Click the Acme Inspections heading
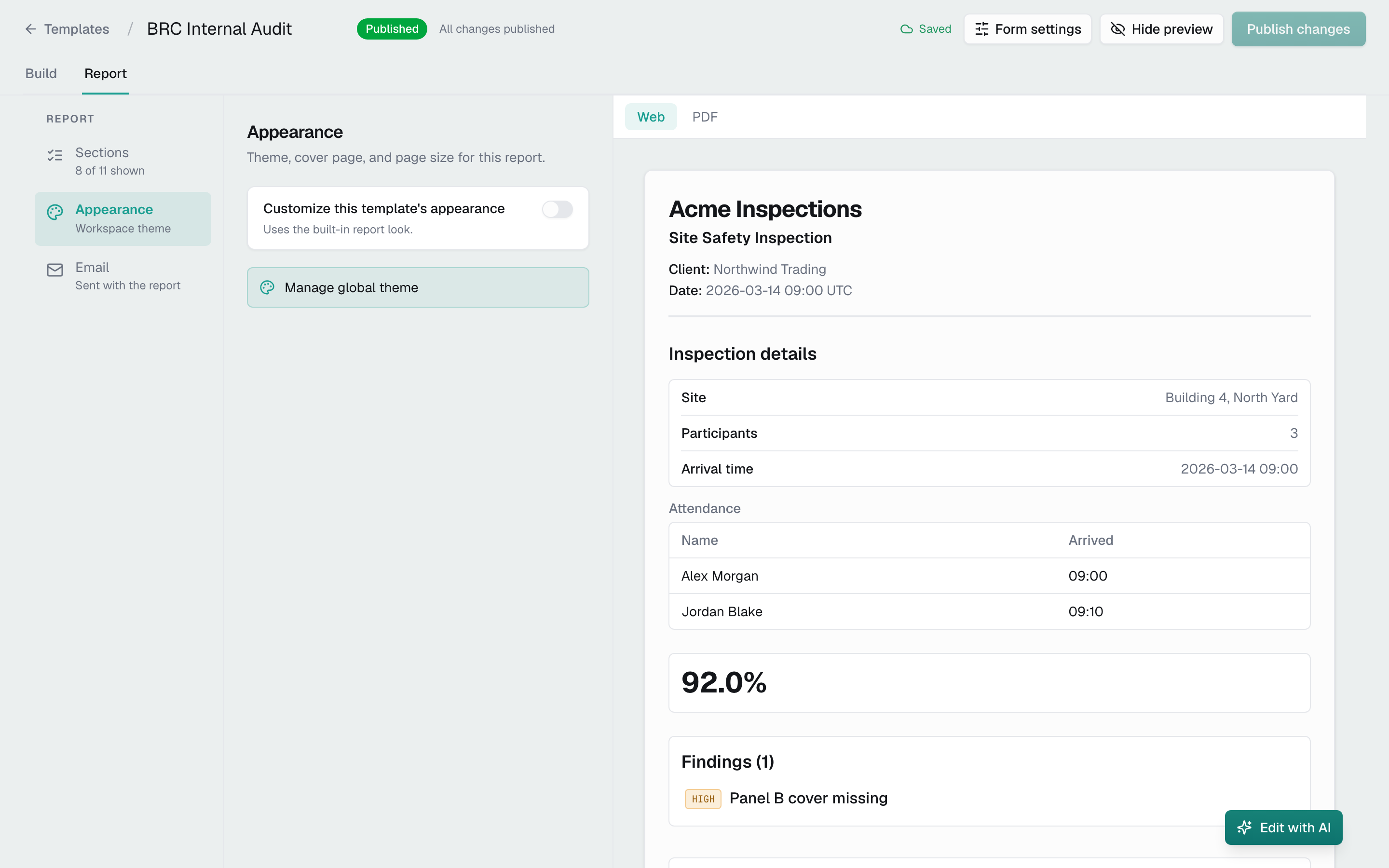Image resolution: width=1389 pixels, height=868 pixels. 765,209
